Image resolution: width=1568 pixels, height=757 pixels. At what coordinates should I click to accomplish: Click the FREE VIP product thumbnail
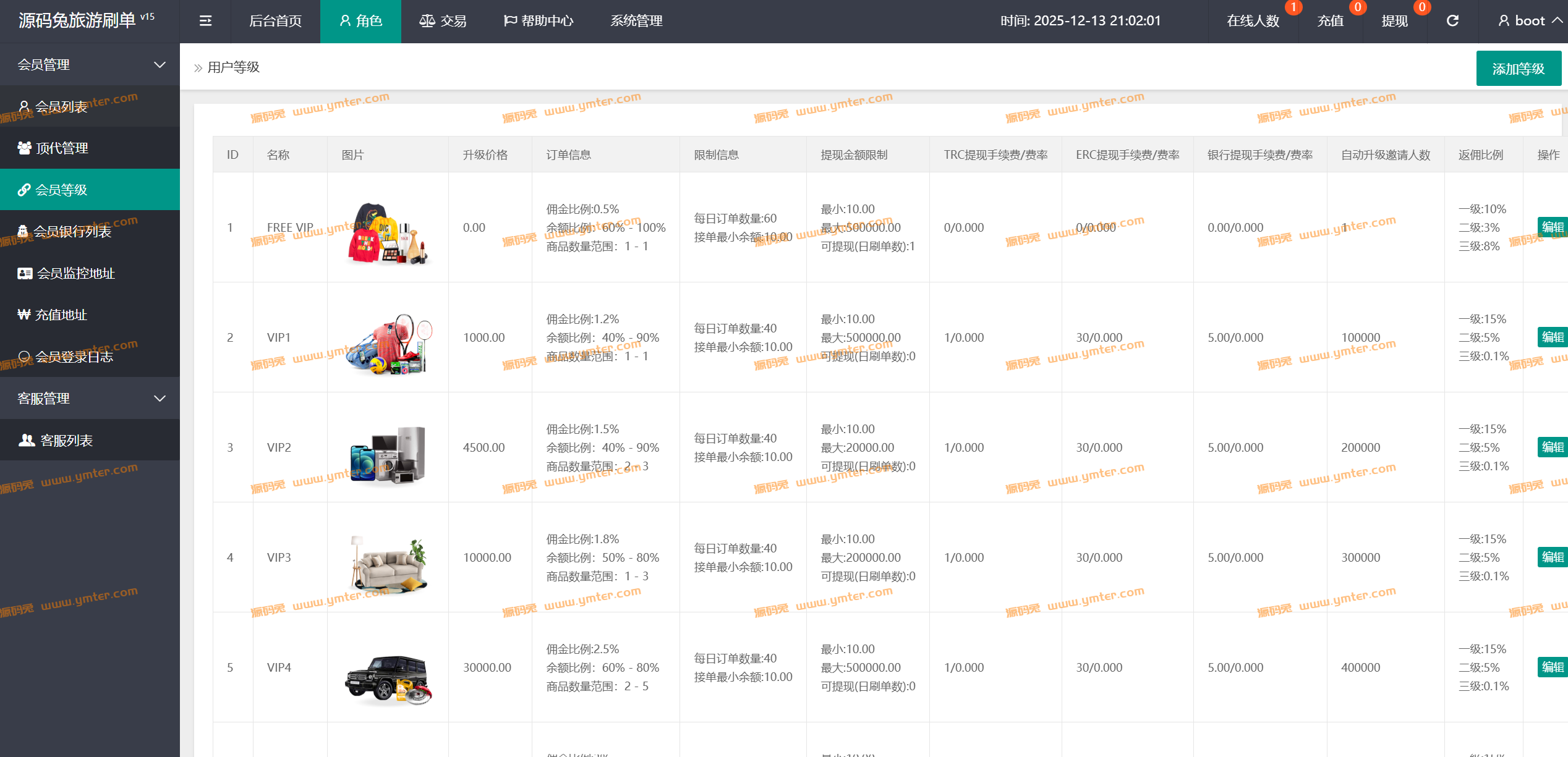[388, 234]
